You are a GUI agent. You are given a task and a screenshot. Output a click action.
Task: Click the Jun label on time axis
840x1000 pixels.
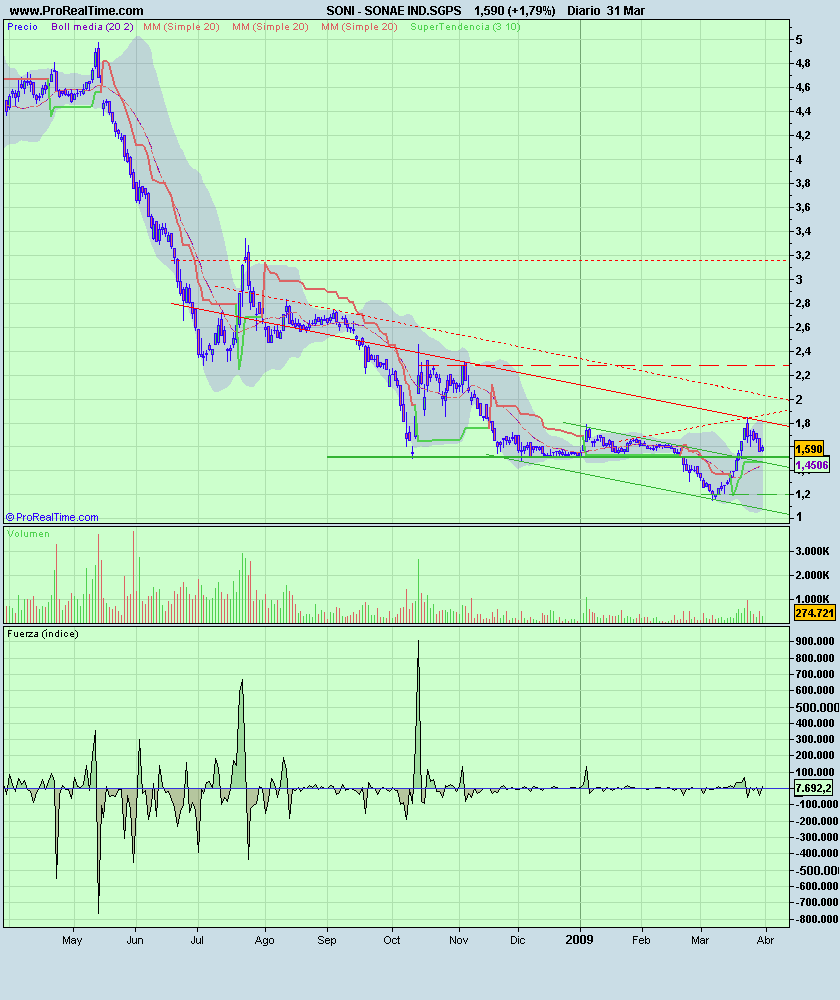(x=135, y=940)
